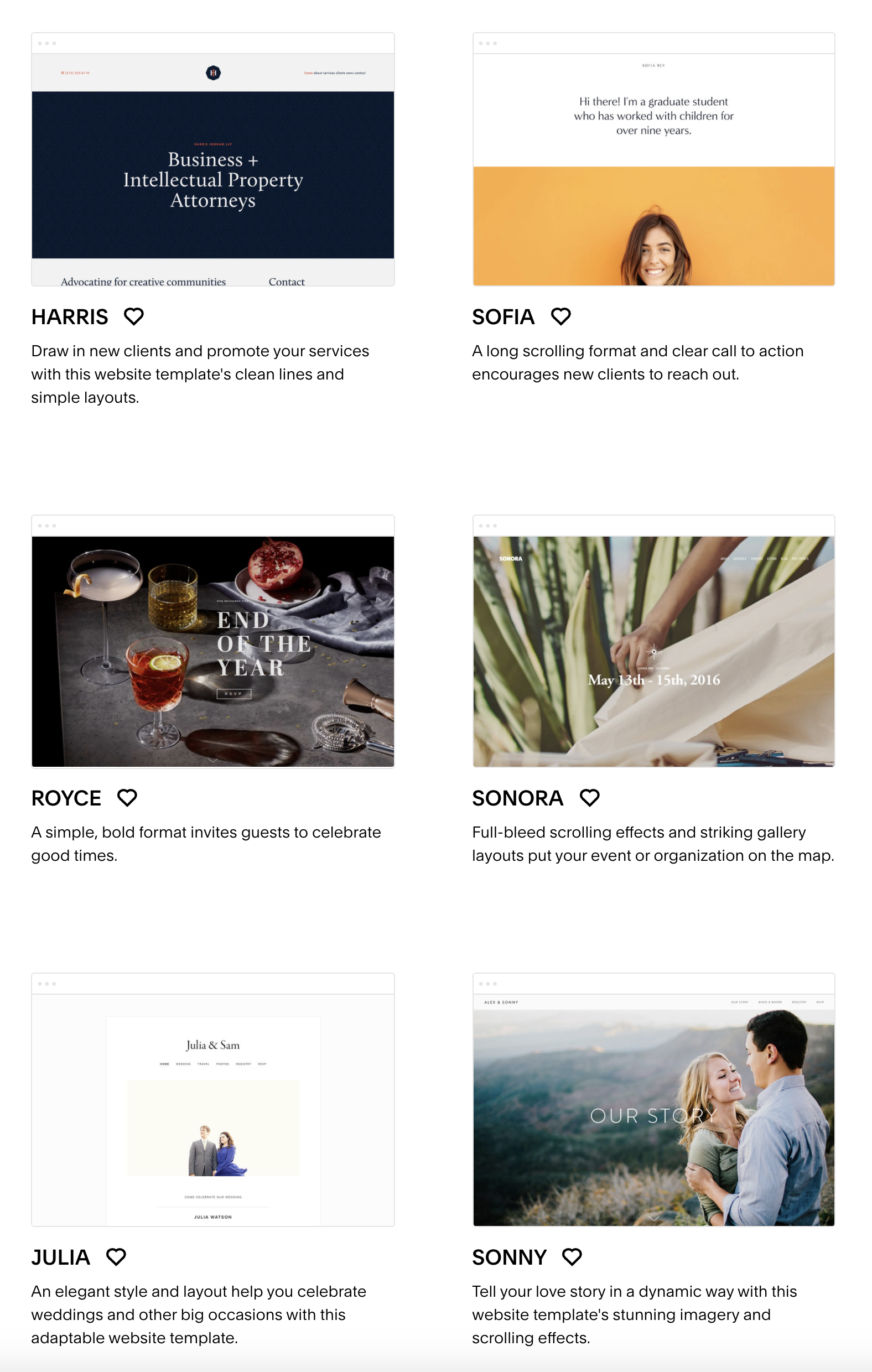Add Sonora to favorites via heart icon
This screenshot has height=1372, width=872.
[590, 798]
